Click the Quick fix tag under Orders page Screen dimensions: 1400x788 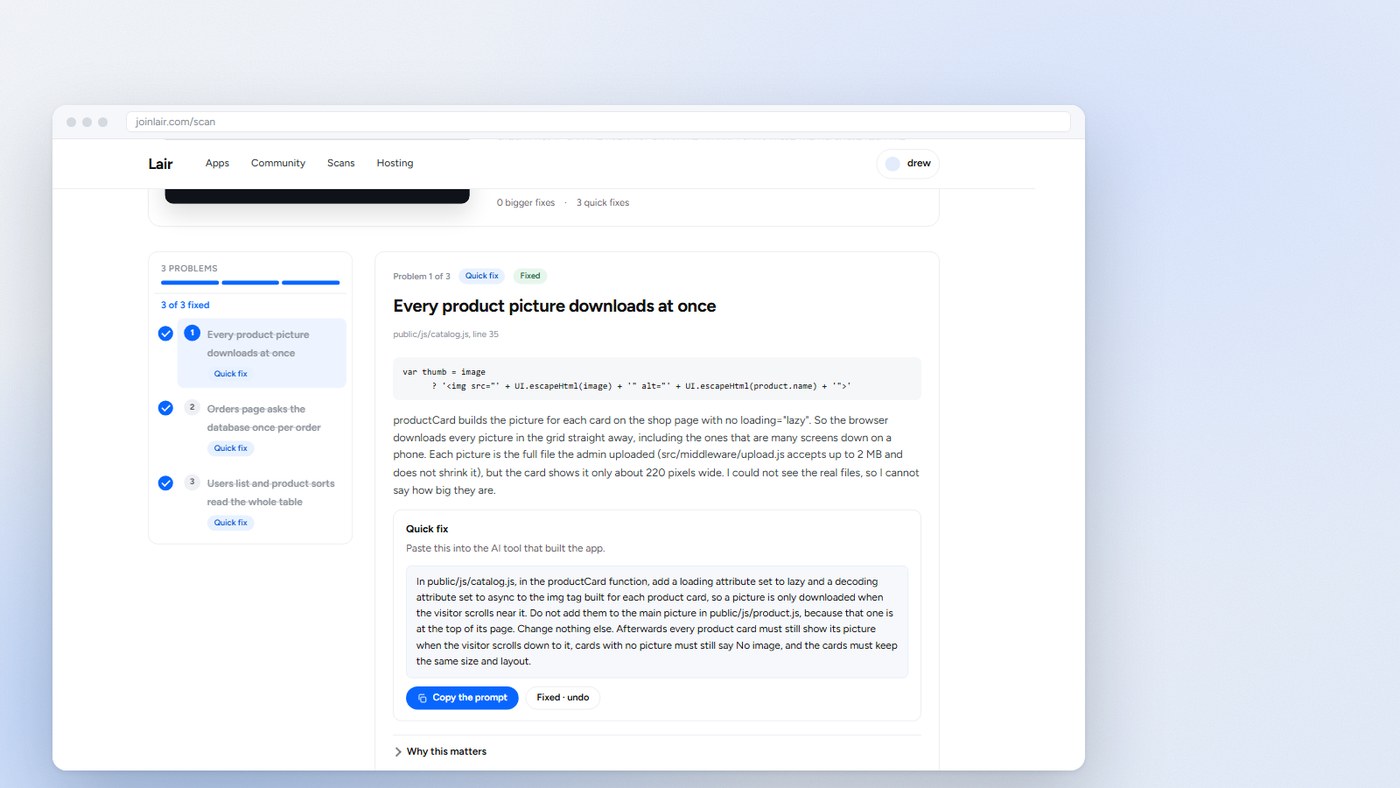231,448
